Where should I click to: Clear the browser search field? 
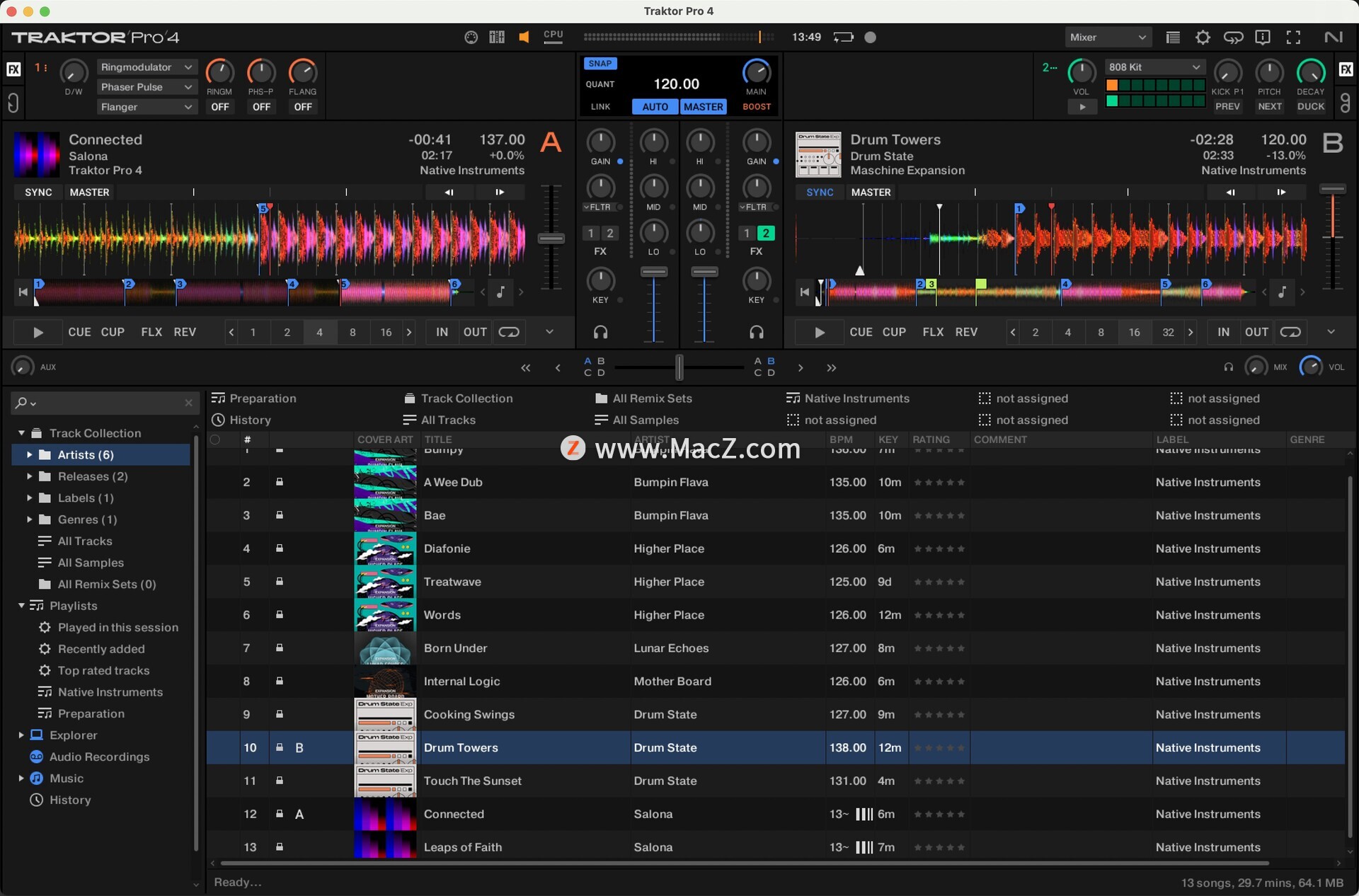point(188,403)
